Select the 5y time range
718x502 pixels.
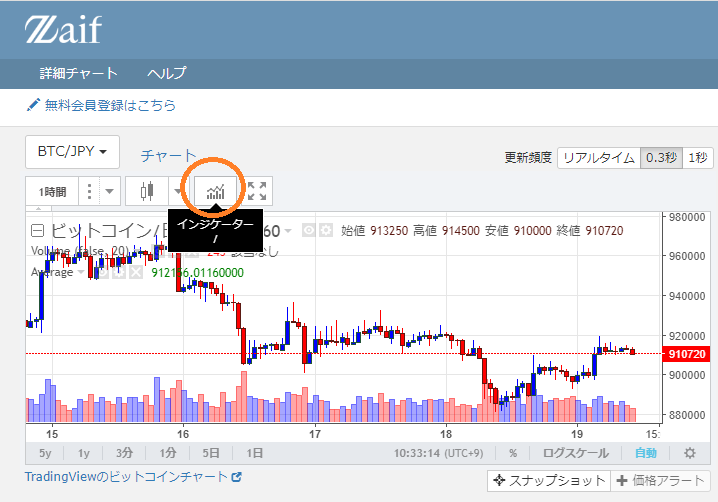(x=45, y=453)
